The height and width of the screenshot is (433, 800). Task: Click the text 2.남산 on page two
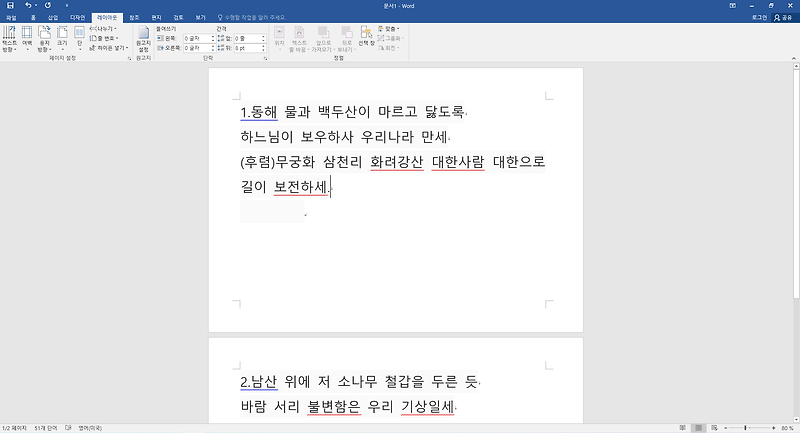(259, 381)
